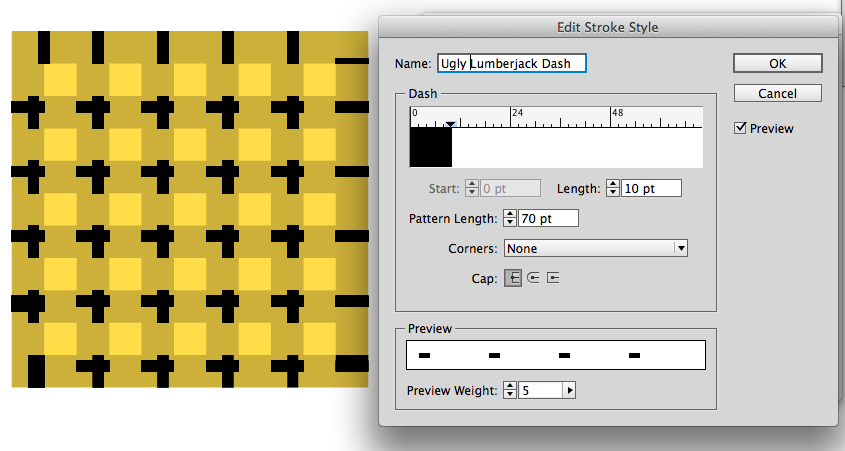
Task: Click the Pattern Length field
Action: click(x=549, y=218)
